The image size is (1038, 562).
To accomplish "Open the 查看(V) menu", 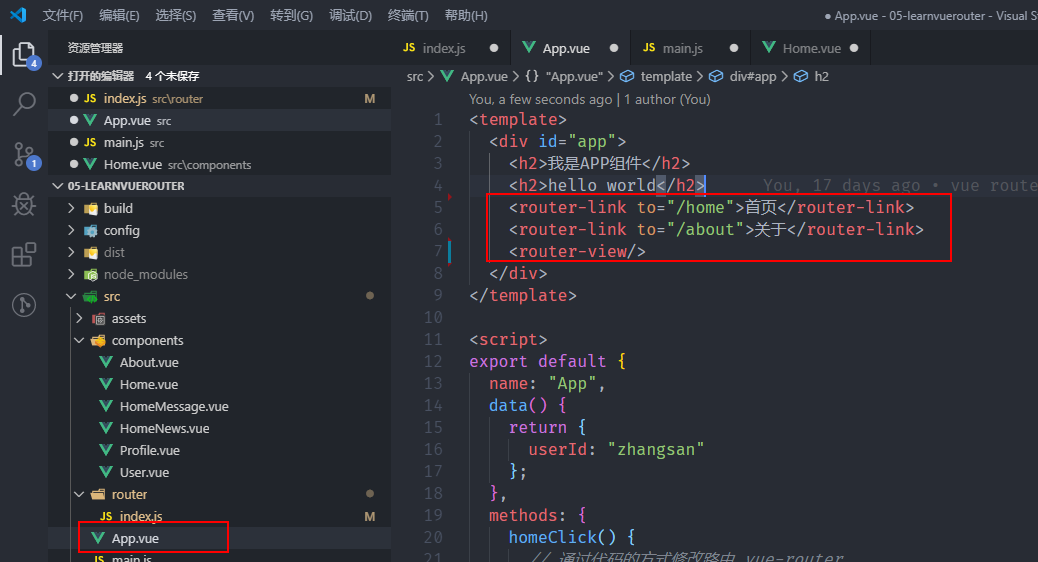I will (x=233, y=15).
